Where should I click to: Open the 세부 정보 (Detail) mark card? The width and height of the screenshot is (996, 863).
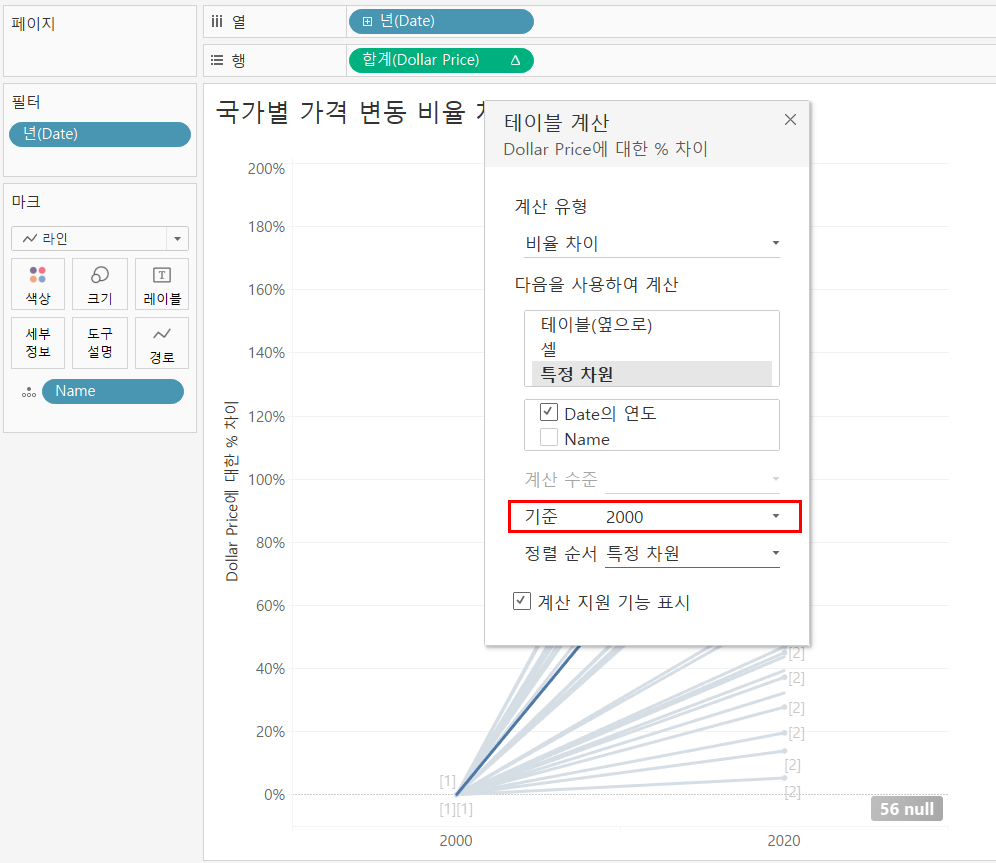point(37,343)
